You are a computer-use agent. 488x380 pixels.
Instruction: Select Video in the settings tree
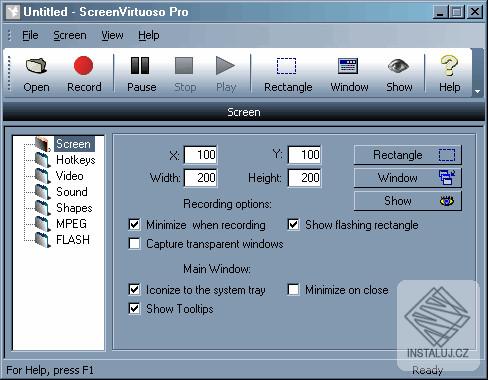(70, 176)
